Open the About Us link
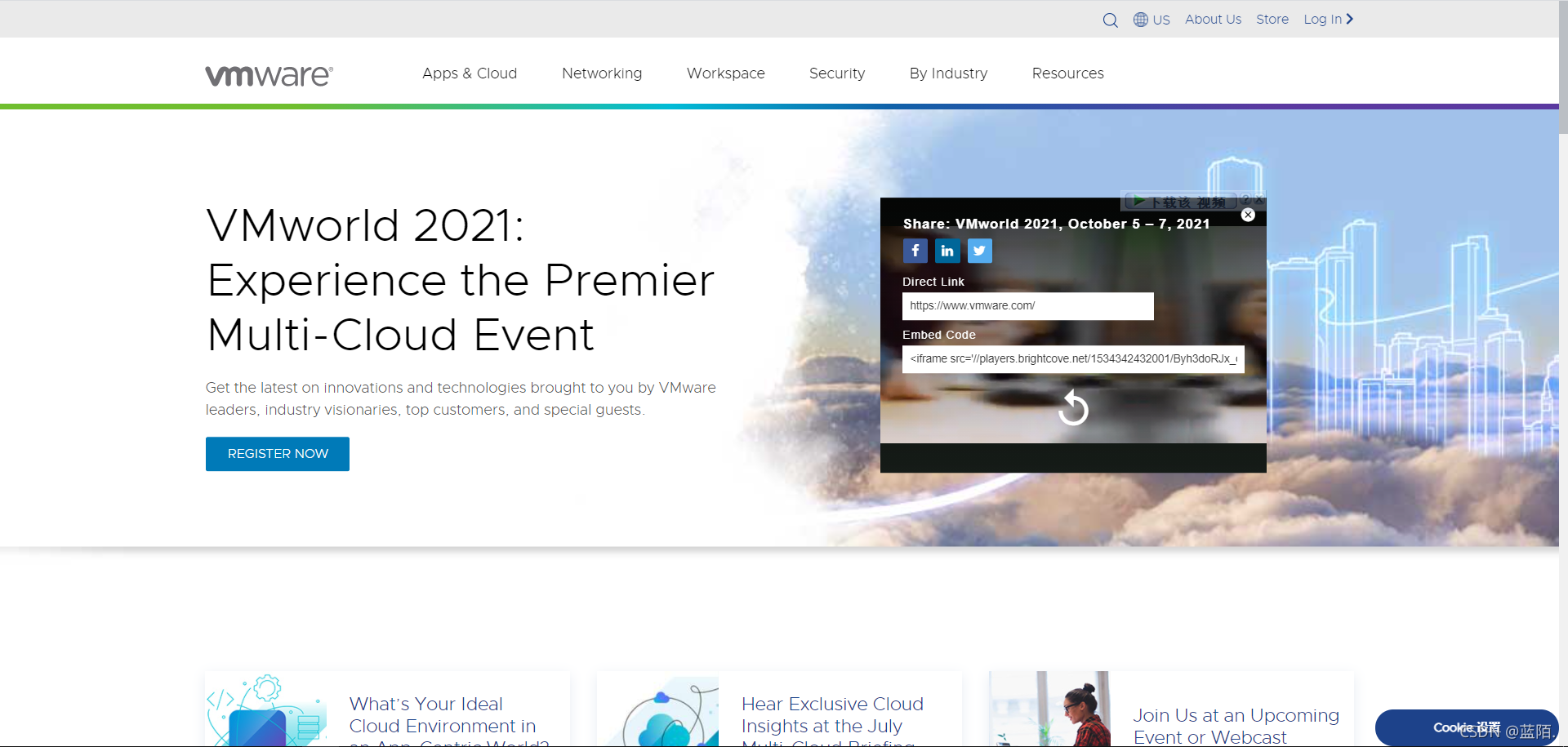 pyautogui.click(x=1213, y=20)
